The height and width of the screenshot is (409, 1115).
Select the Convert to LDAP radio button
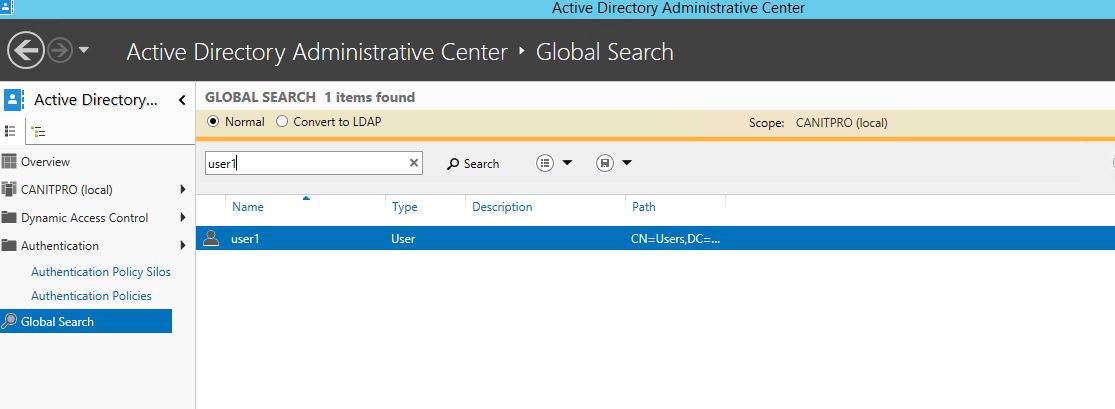[x=282, y=122]
